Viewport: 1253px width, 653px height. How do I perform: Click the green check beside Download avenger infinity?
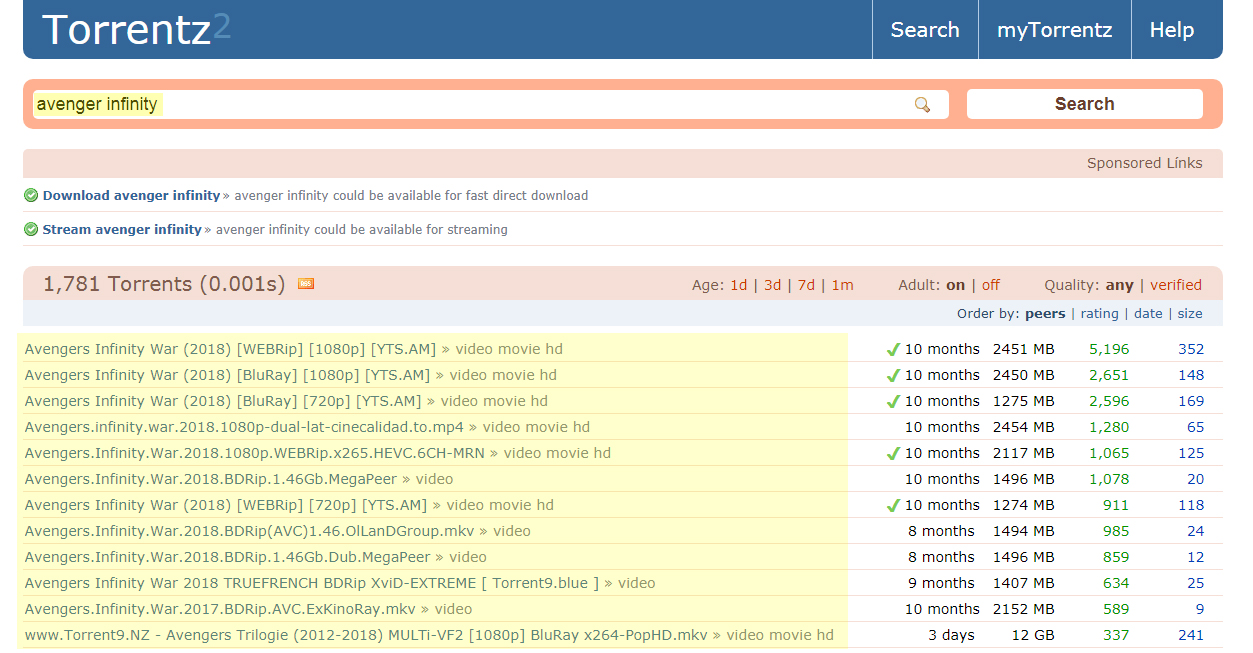tap(31, 195)
